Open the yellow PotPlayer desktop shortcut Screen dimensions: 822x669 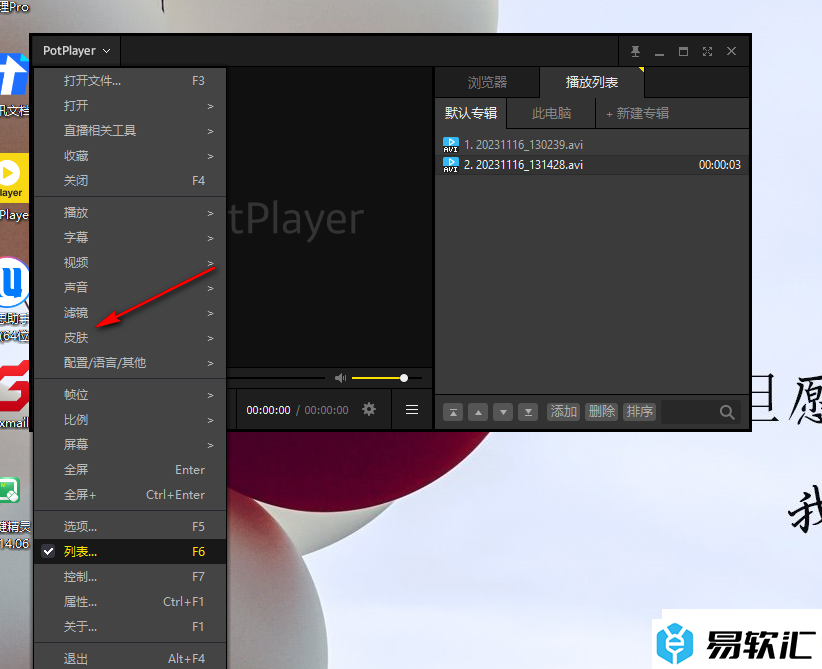point(14,178)
